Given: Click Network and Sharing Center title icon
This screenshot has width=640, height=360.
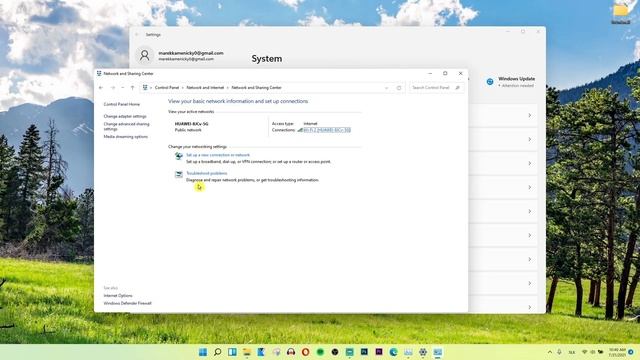Looking at the screenshot, I should tap(99, 73).
